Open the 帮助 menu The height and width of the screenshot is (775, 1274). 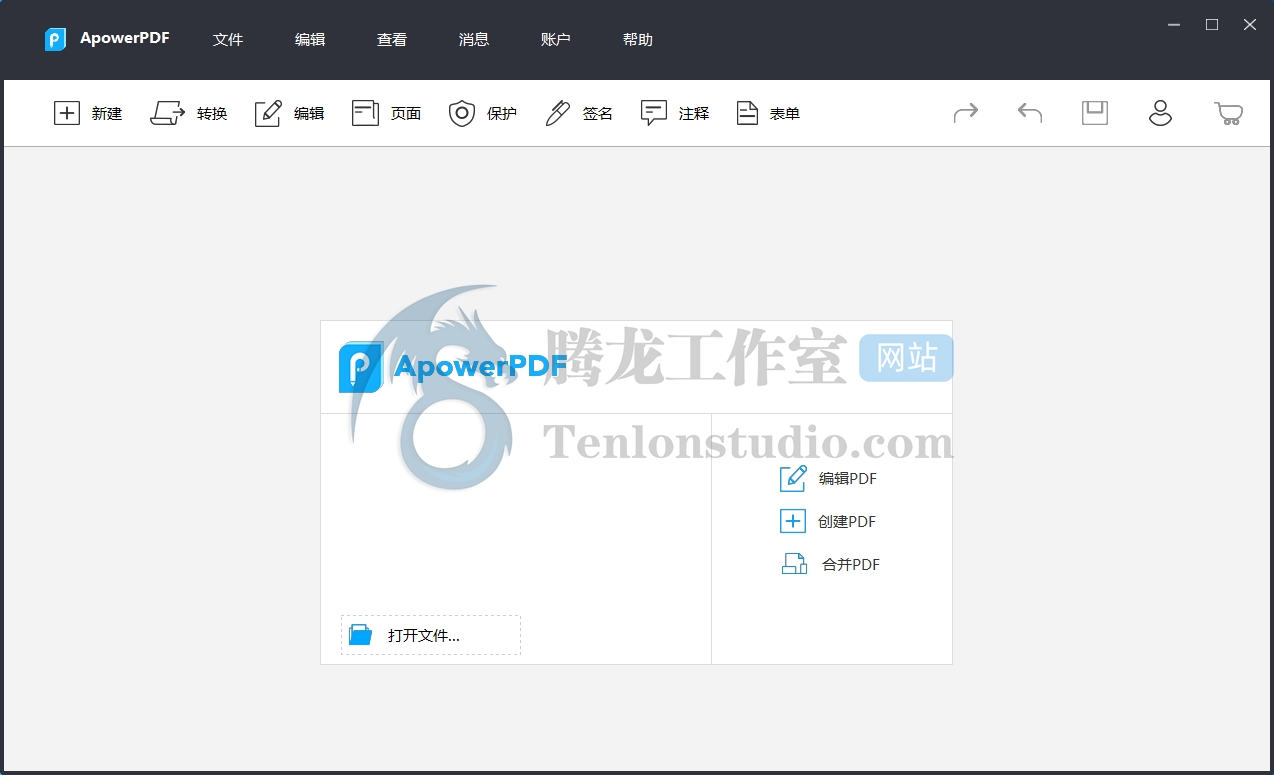coord(638,40)
